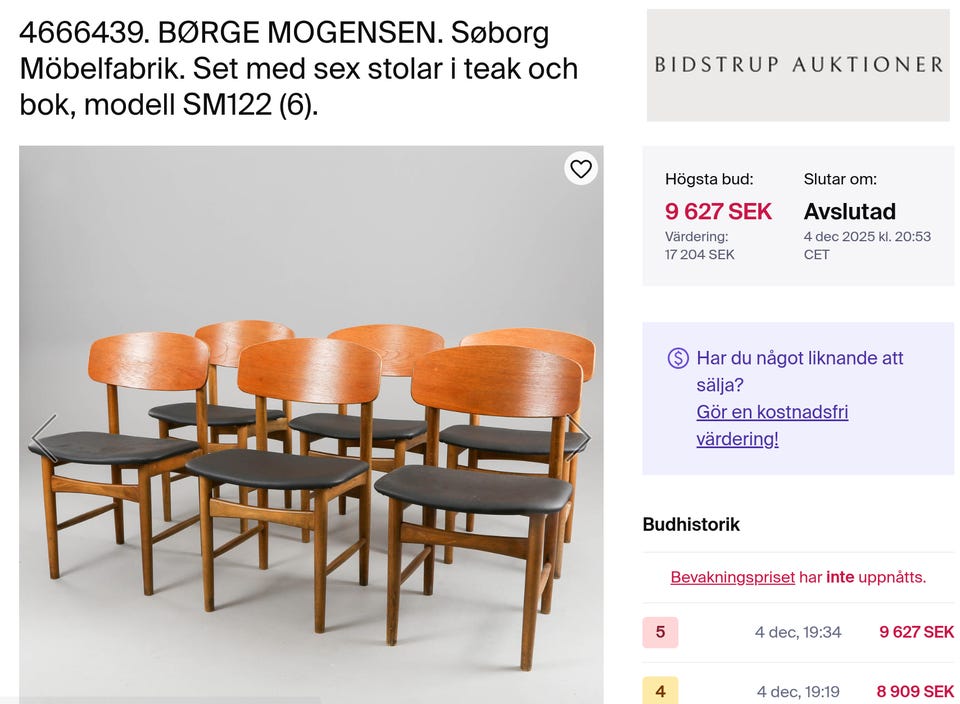Click the Avslutad status text
The width and height of the screenshot is (960, 704).
click(849, 211)
